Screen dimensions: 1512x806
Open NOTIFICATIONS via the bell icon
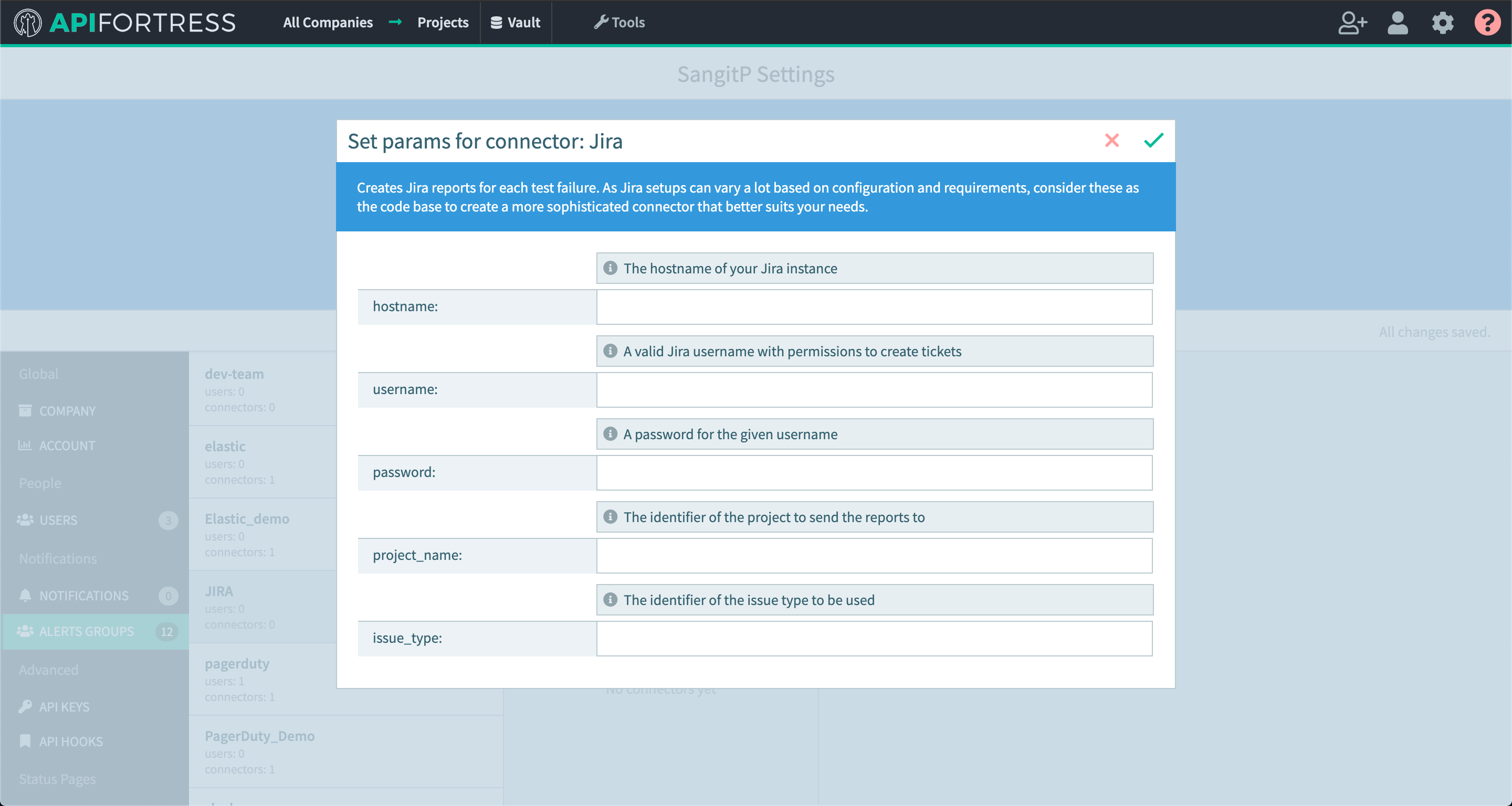click(x=25, y=596)
